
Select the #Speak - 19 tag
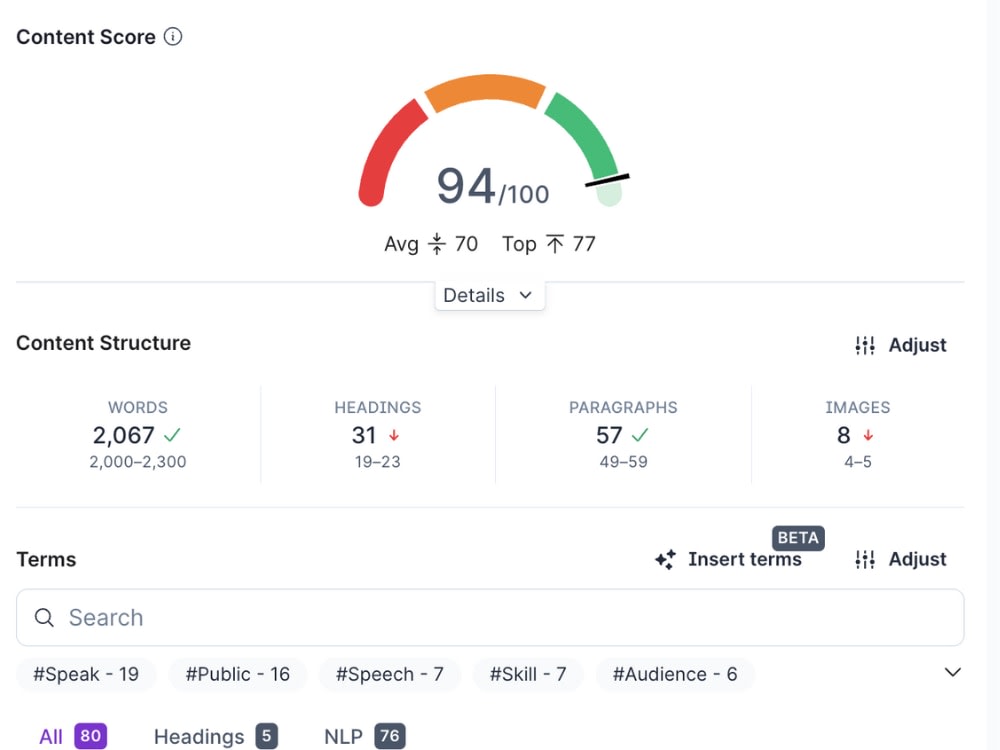86,674
